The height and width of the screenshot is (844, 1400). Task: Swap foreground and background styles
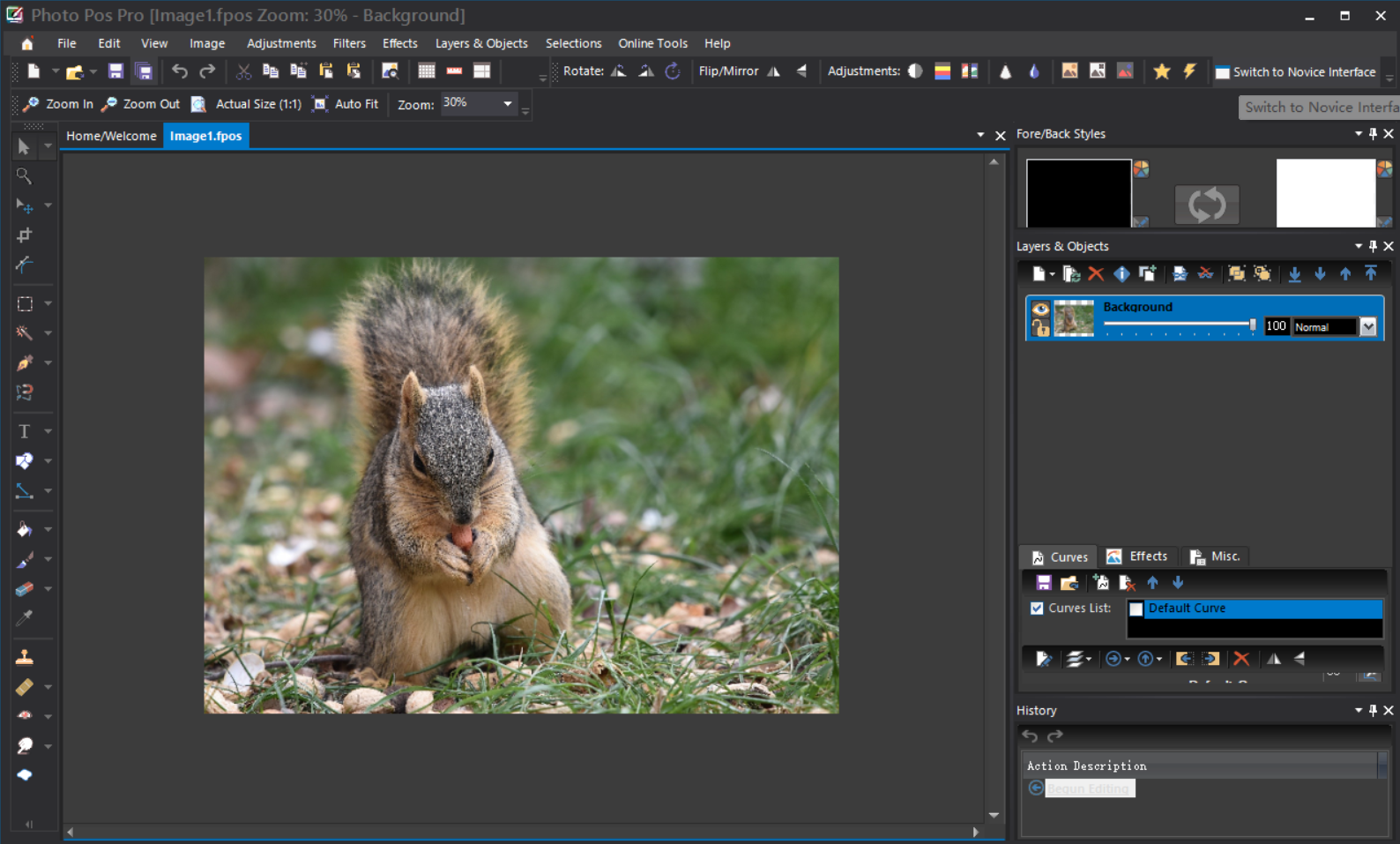[1207, 205]
